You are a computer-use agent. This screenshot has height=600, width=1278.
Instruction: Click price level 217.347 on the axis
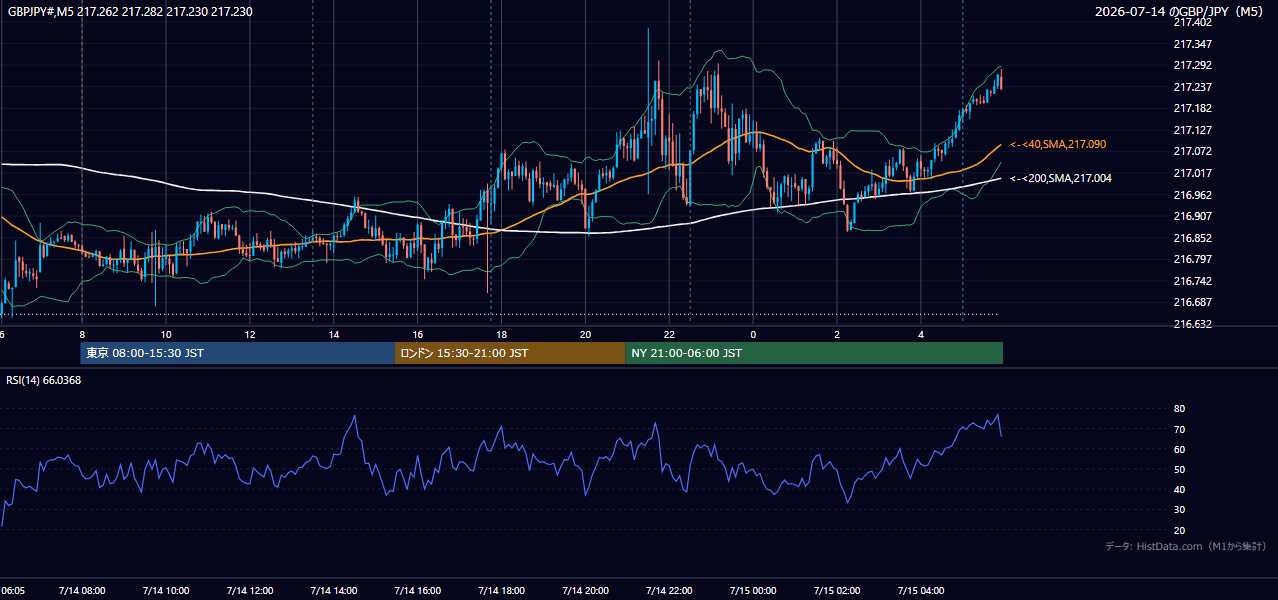click(1192, 44)
